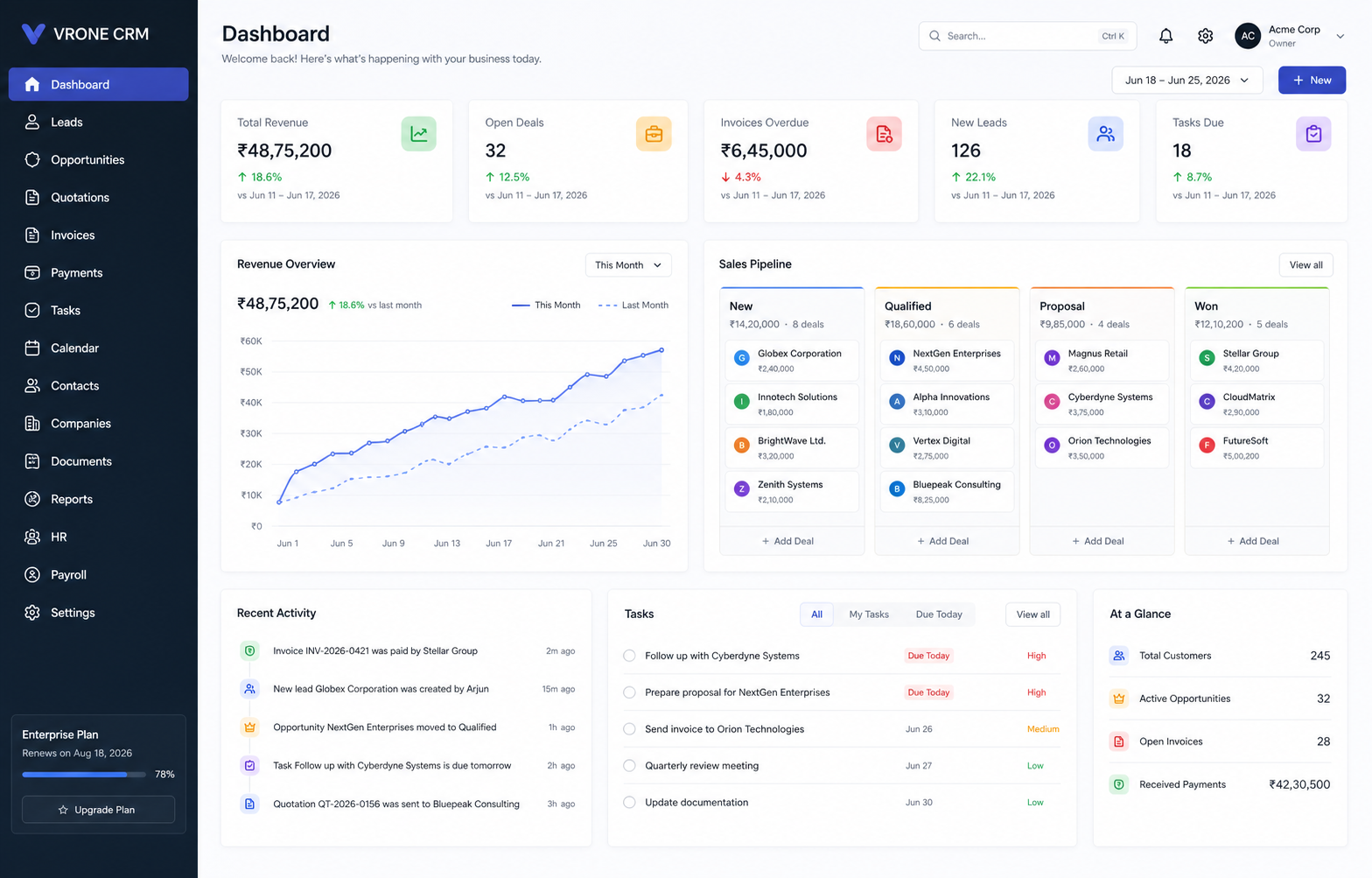This screenshot has height=878, width=1372.
Task: Click the Upgrade Plan button
Action: click(98, 810)
